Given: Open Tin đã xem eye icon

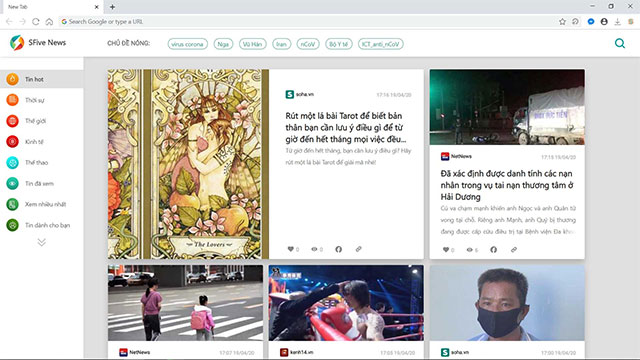Looking at the screenshot, I should click(x=12, y=183).
